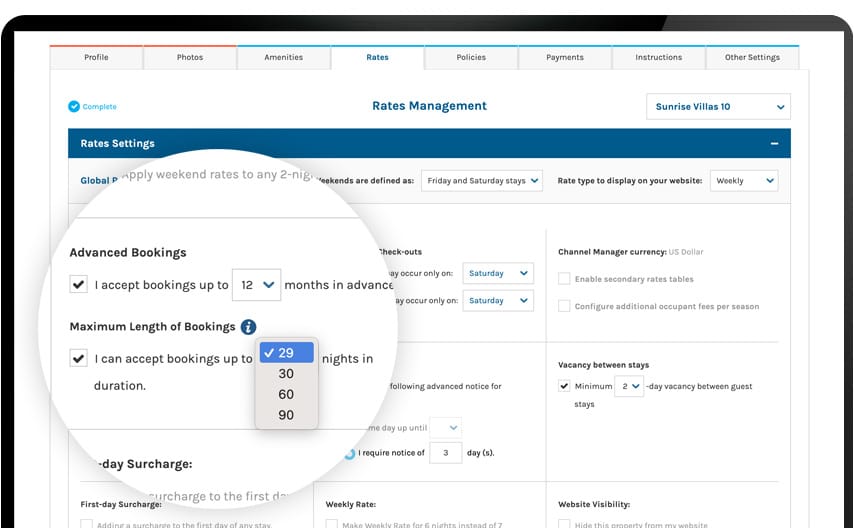Enable secondary rates tables checkbox

(x=565, y=279)
